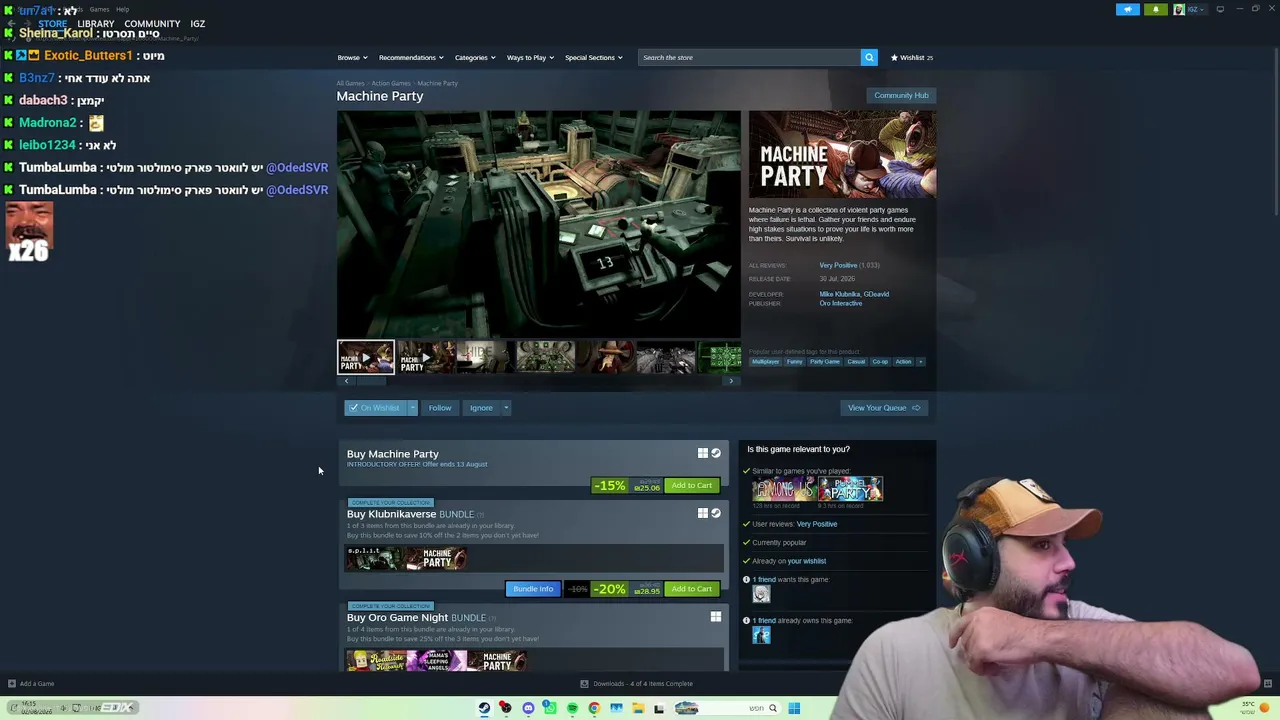
Task: Open the Ignore options dropdown arrow
Action: (x=506, y=408)
